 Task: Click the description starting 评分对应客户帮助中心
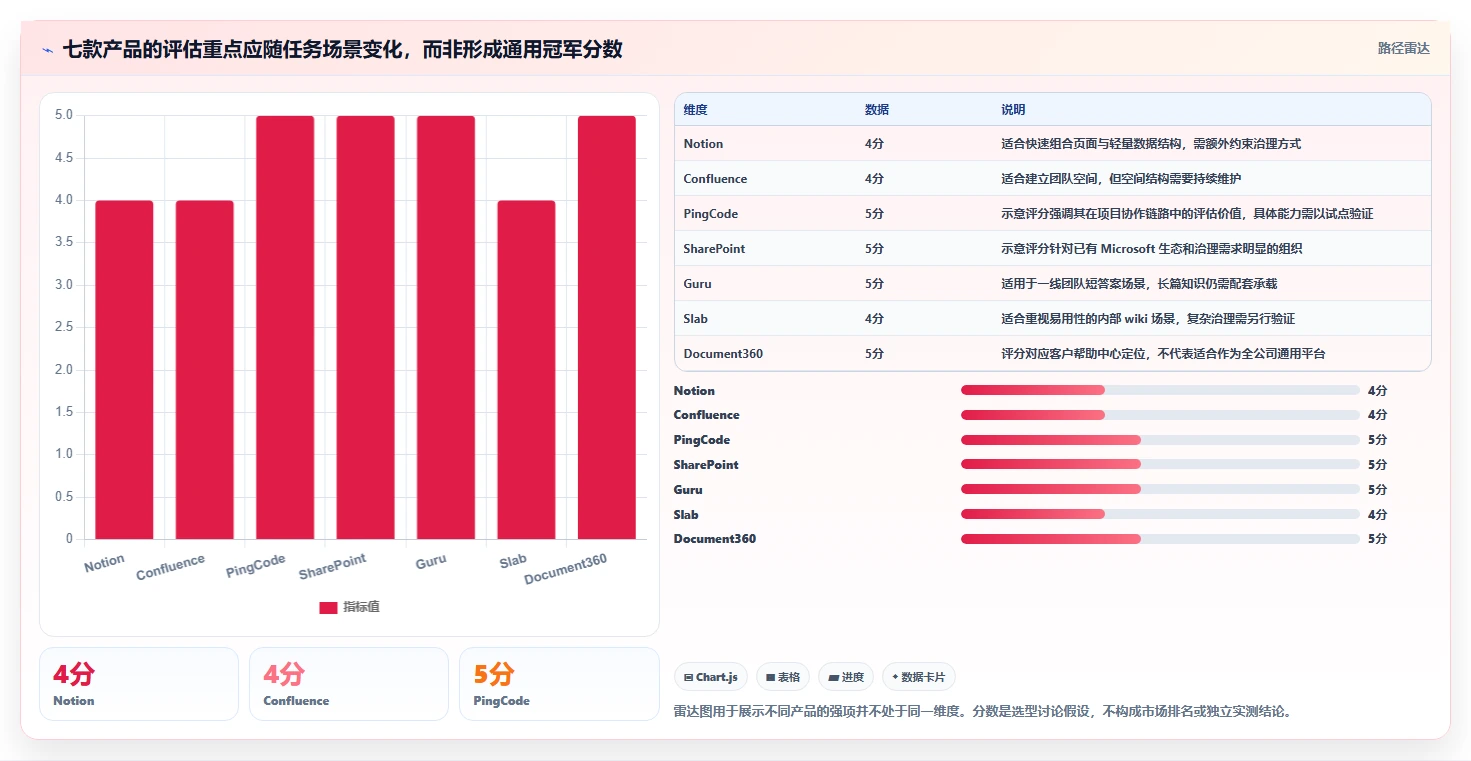(1163, 354)
